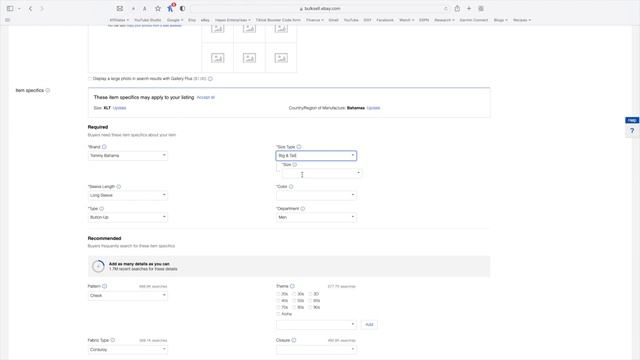Open the Affiliates bookmarks folder
This screenshot has width=640, height=360.
(119, 20)
